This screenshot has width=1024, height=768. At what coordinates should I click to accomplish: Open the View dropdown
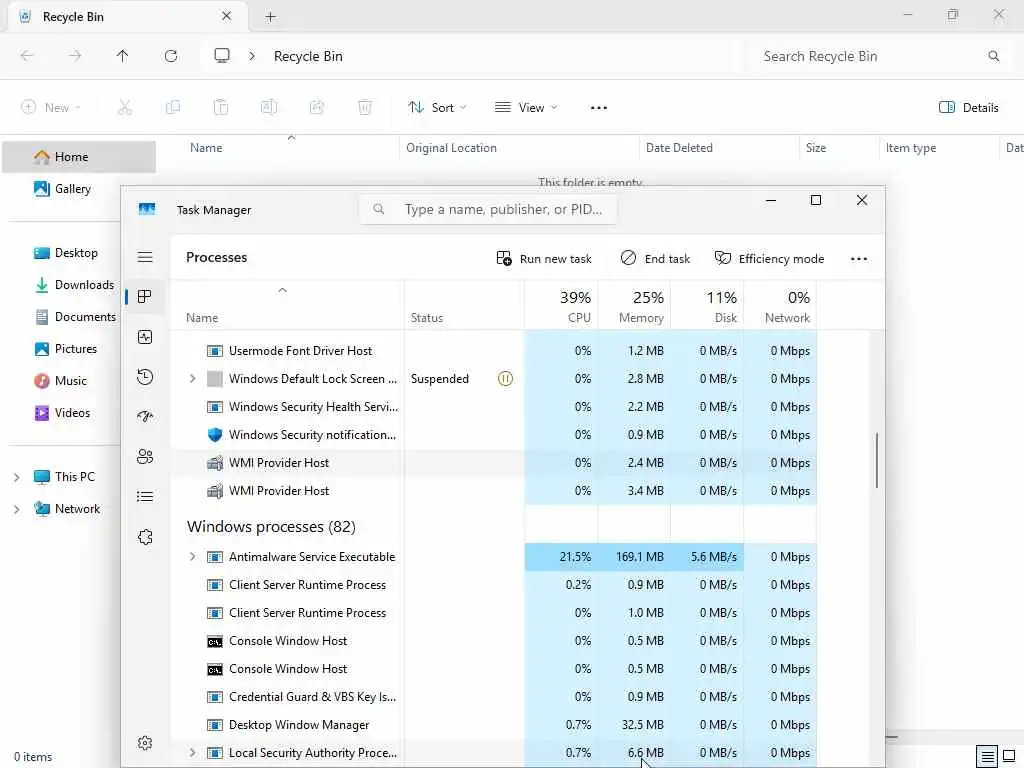tap(526, 108)
